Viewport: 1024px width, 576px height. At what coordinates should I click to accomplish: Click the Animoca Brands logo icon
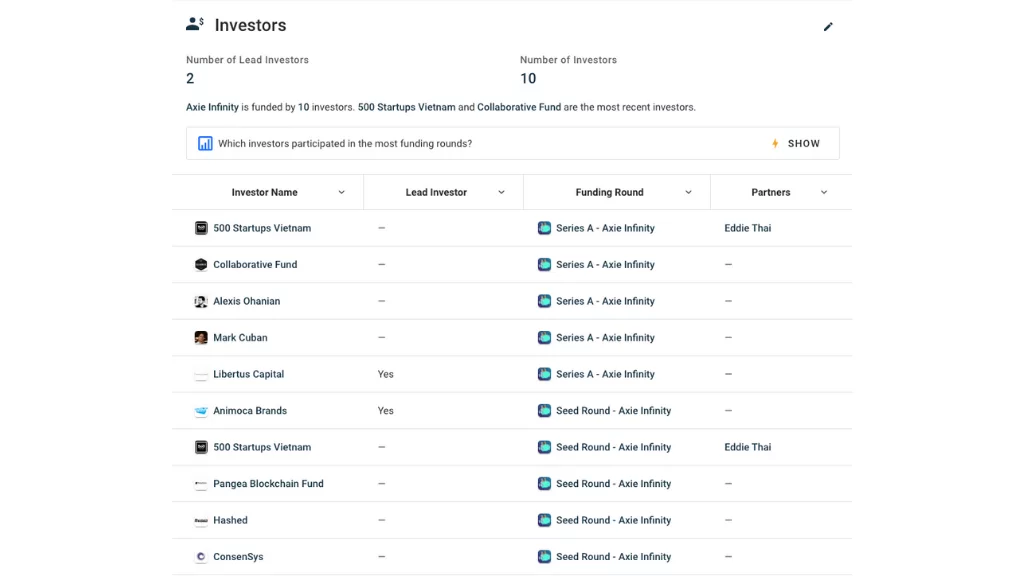click(x=201, y=411)
